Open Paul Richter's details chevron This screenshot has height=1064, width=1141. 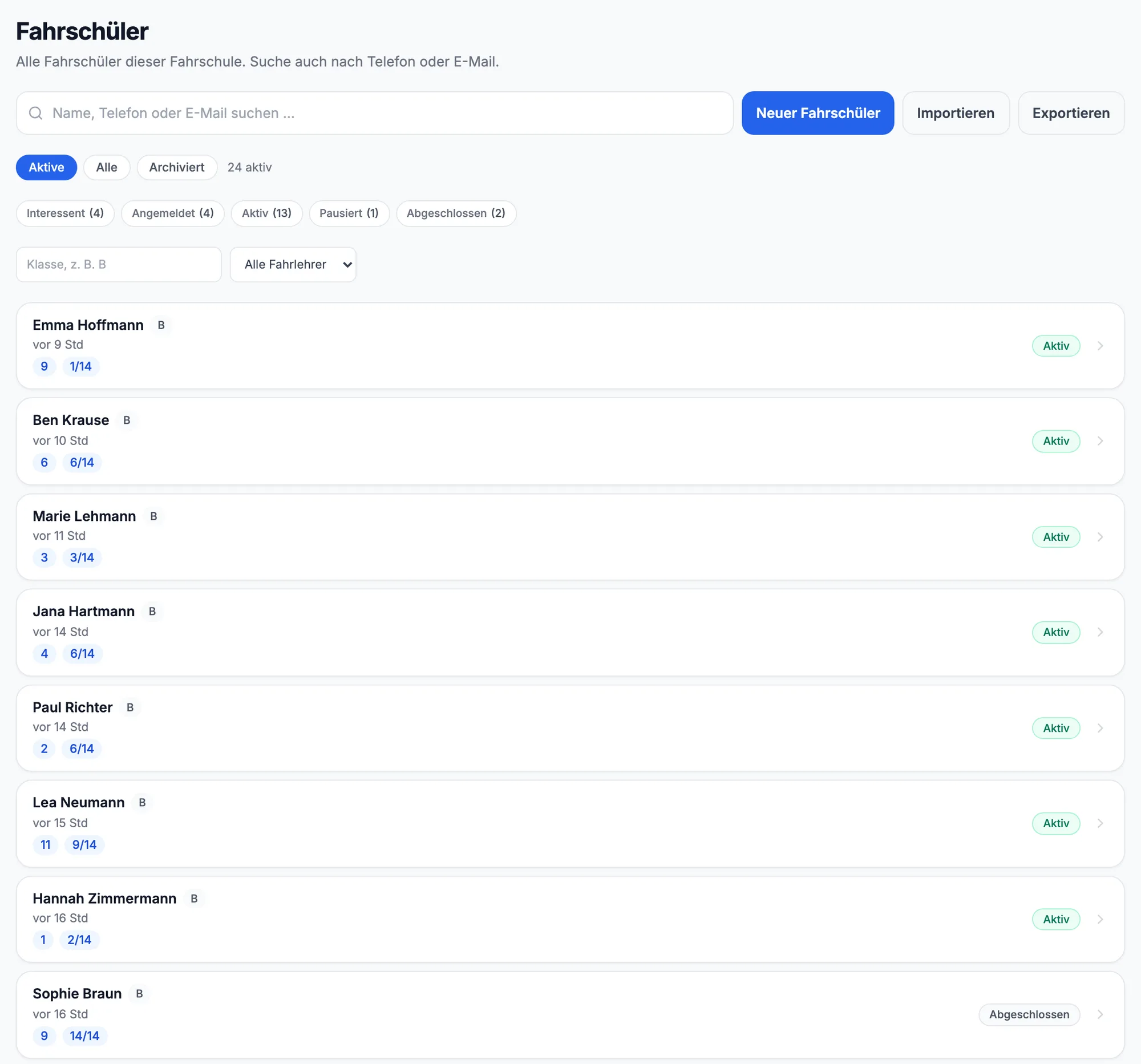1100,728
